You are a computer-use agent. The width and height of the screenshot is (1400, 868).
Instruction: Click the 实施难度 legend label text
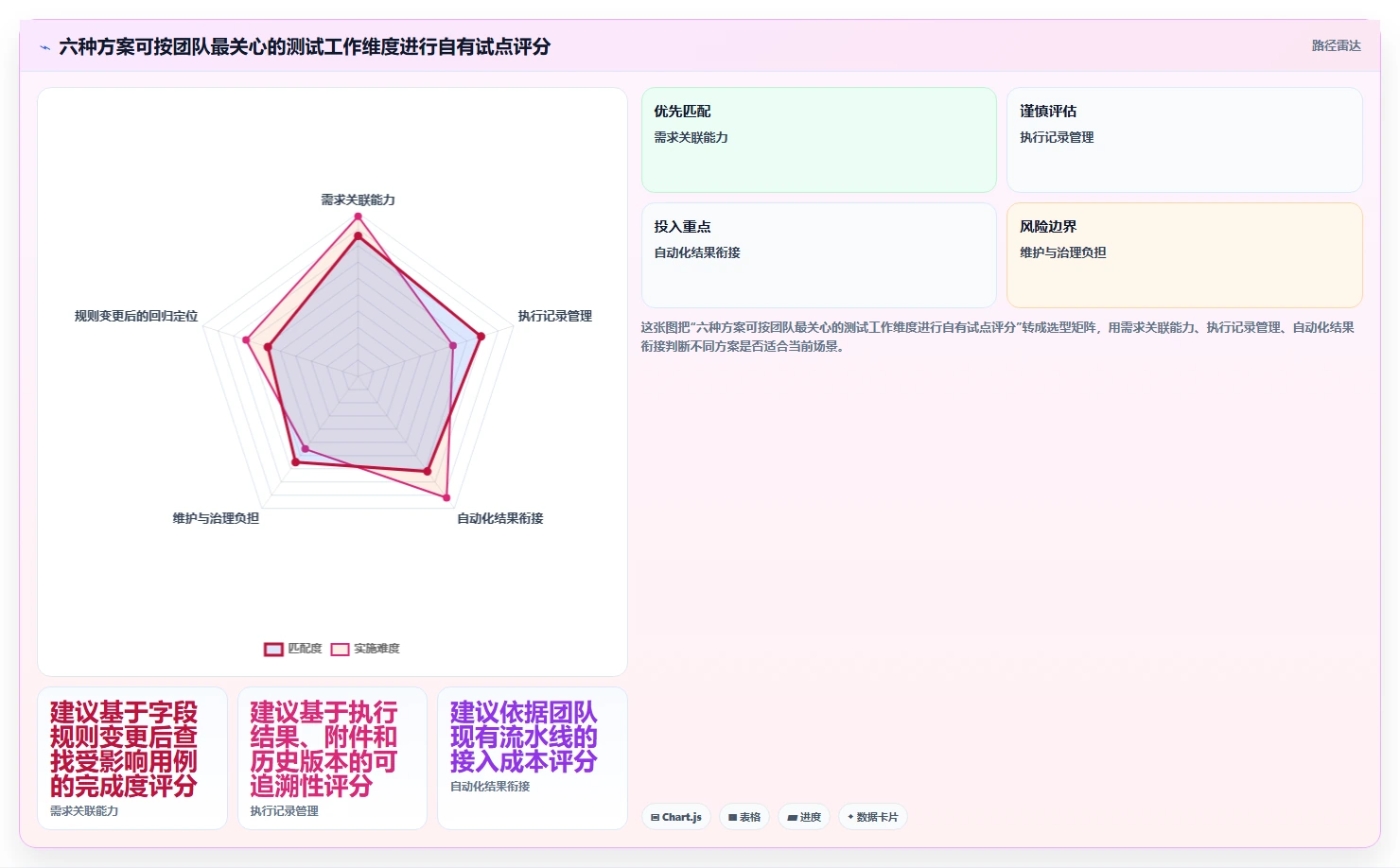click(376, 649)
